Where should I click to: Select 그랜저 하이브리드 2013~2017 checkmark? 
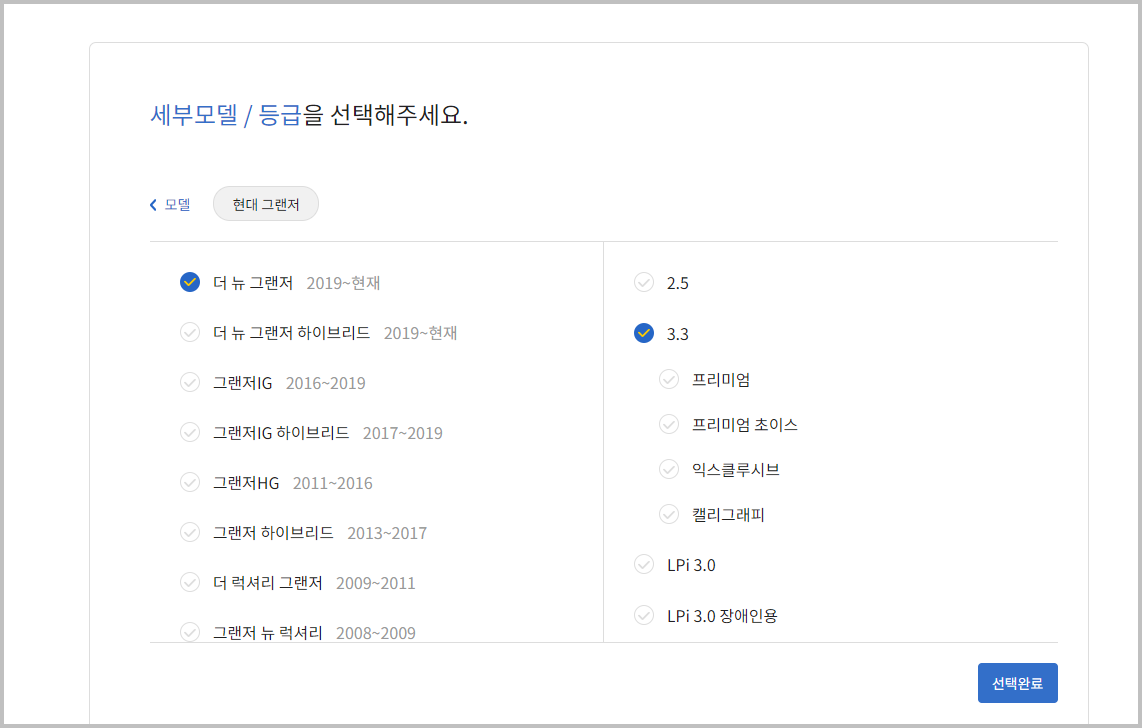coord(190,532)
